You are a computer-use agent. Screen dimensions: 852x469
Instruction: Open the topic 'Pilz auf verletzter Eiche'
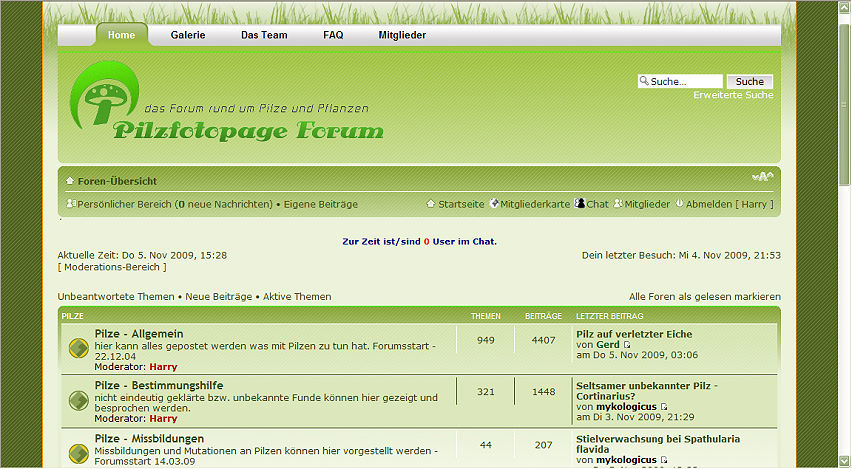point(634,334)
